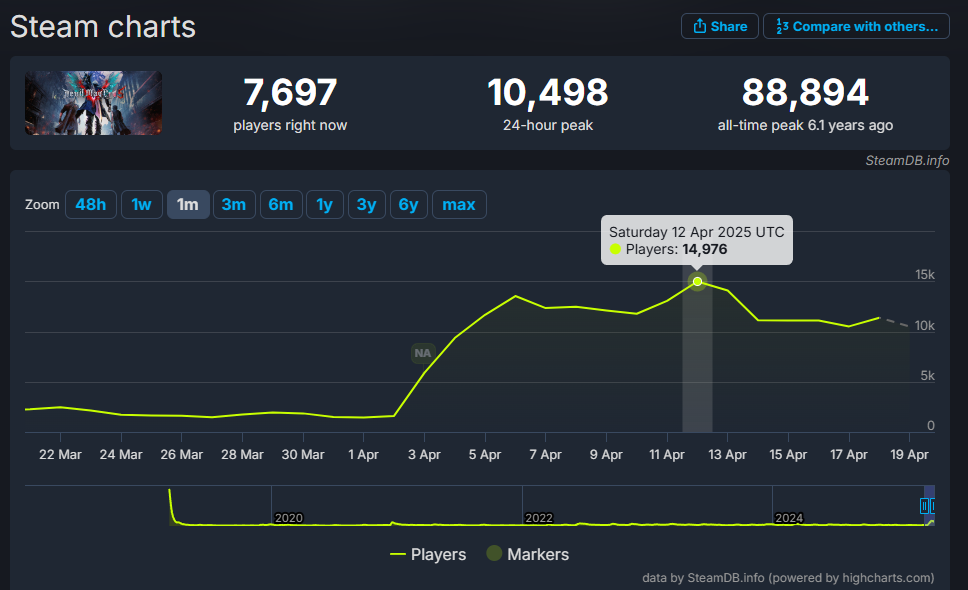This screenshot has width=968, height=590.
Task: Select the 3y zoom option
Action: [x=367, y=204]
